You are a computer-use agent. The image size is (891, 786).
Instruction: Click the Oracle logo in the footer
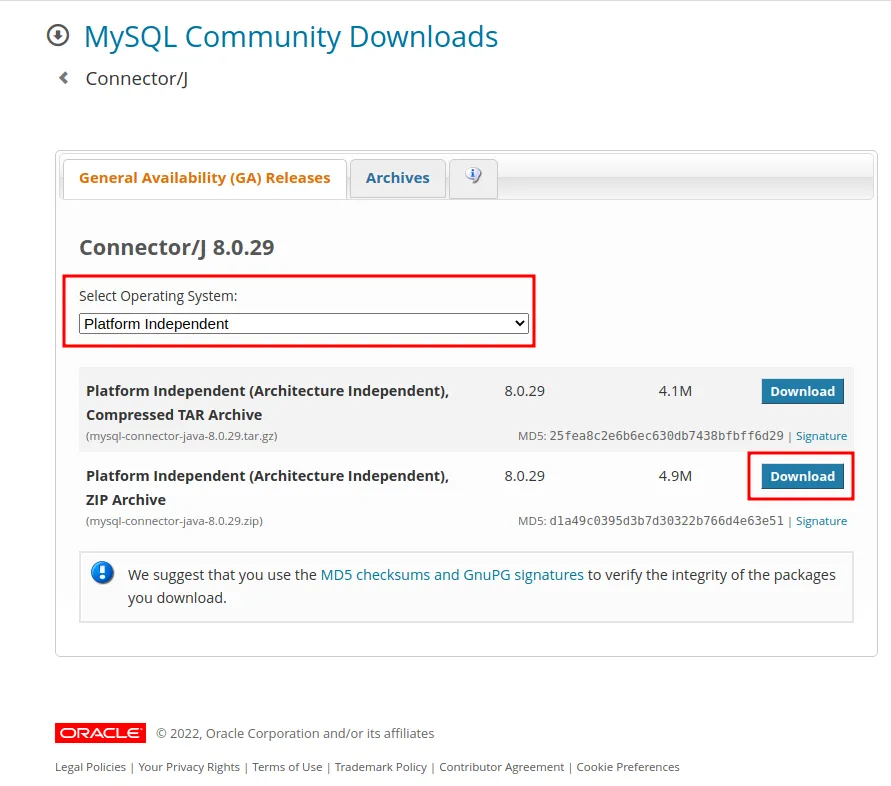coord(100,733)
